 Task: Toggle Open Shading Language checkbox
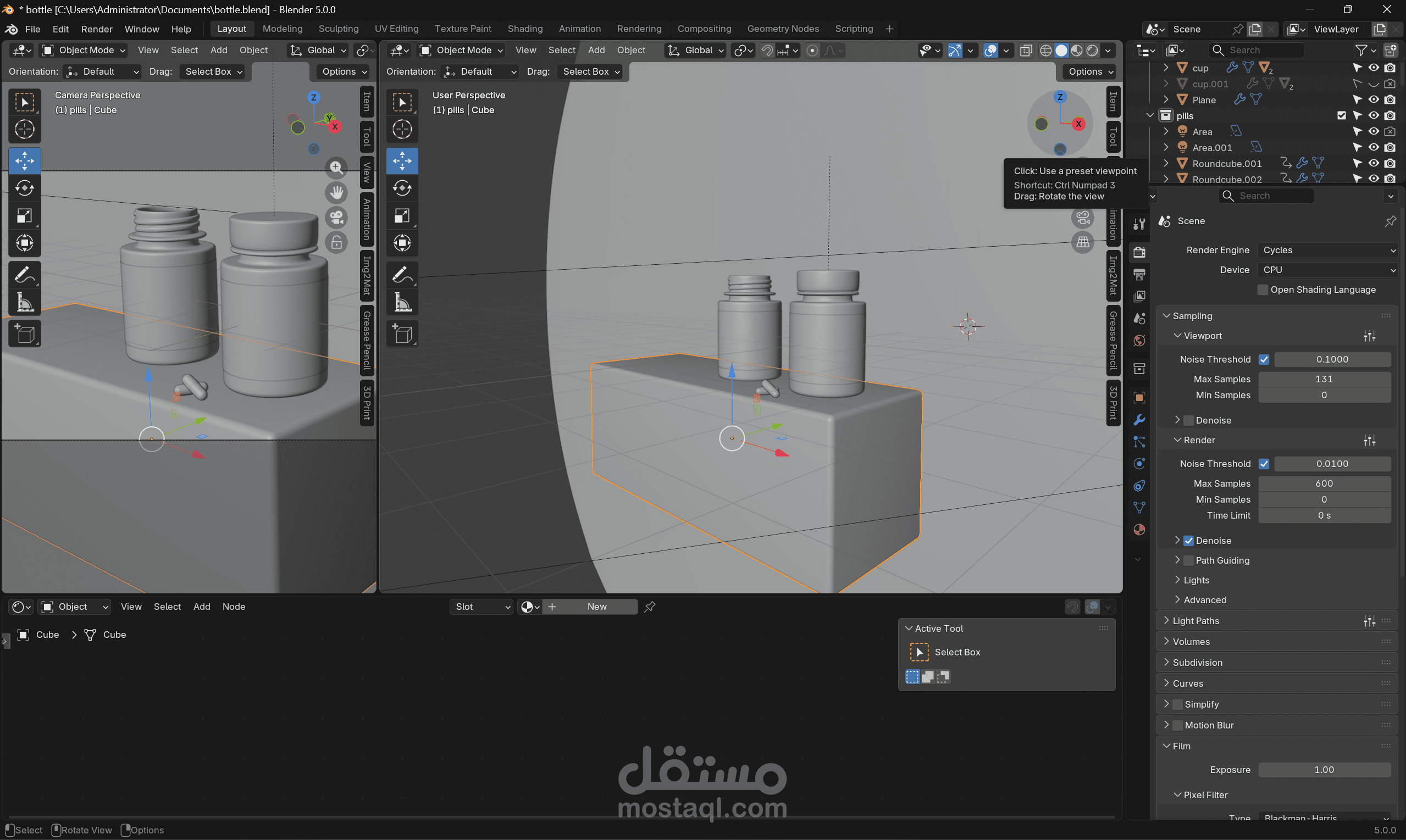[1262, 290]
